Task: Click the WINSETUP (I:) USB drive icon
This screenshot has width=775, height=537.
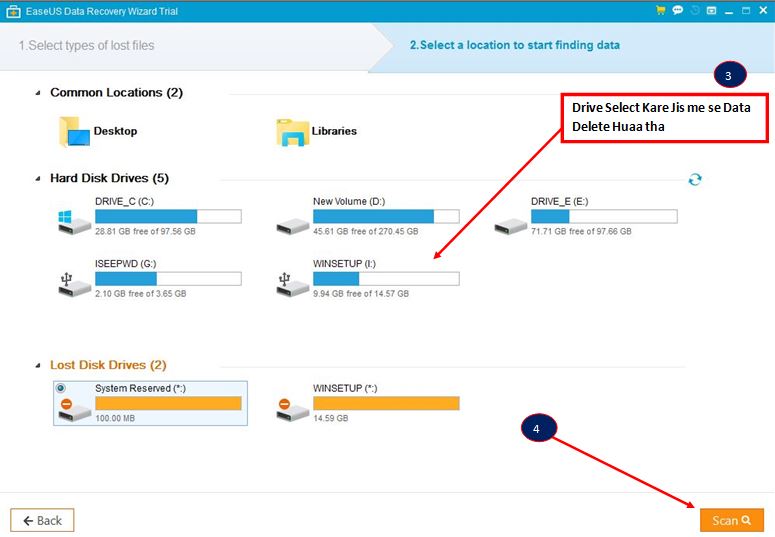Action: pyautogui.click(x=293, y=284)
